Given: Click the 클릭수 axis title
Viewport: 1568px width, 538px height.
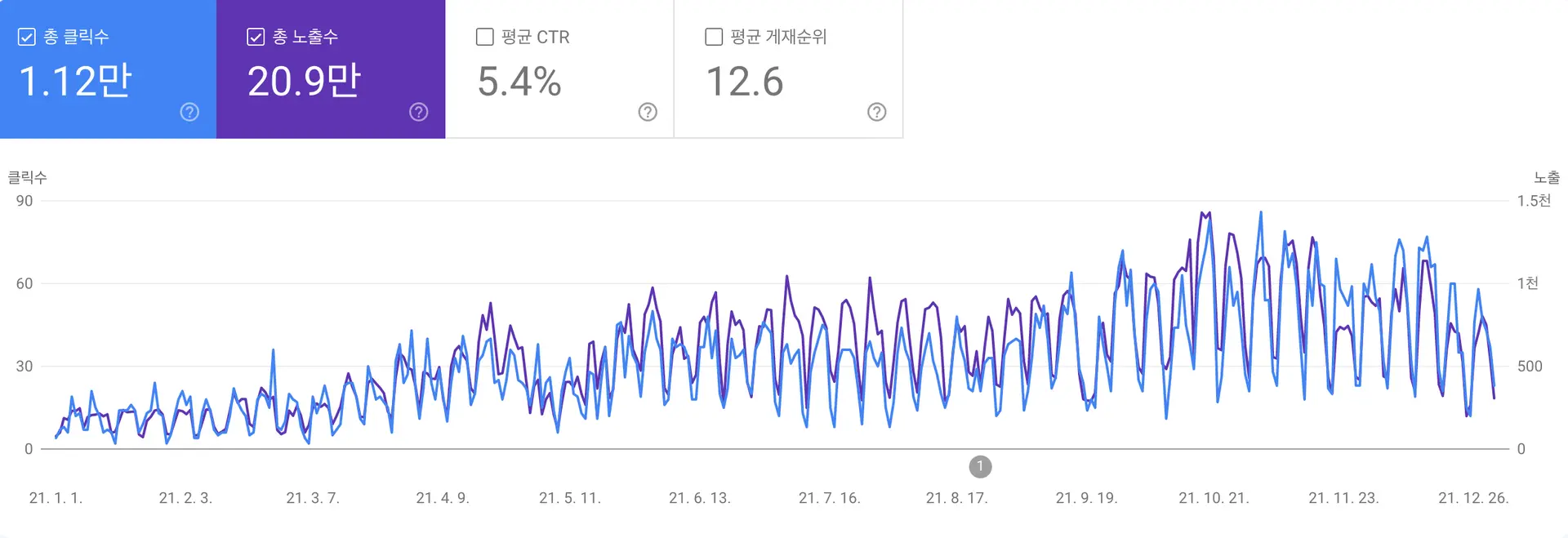Looking at the screenshot, I should 28,177.
